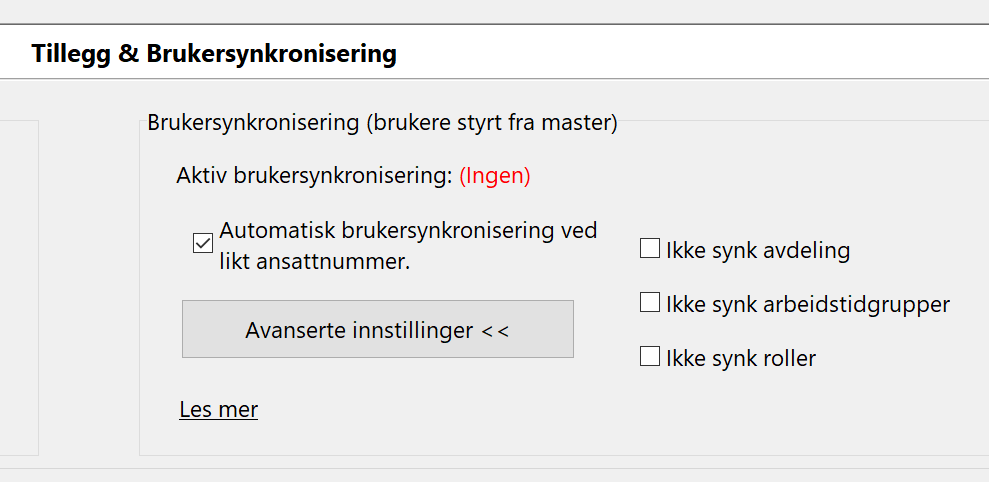989x482 pixels.
Task: Click the "(brukere styrt fra master)" text
Action: coord(491,123)
